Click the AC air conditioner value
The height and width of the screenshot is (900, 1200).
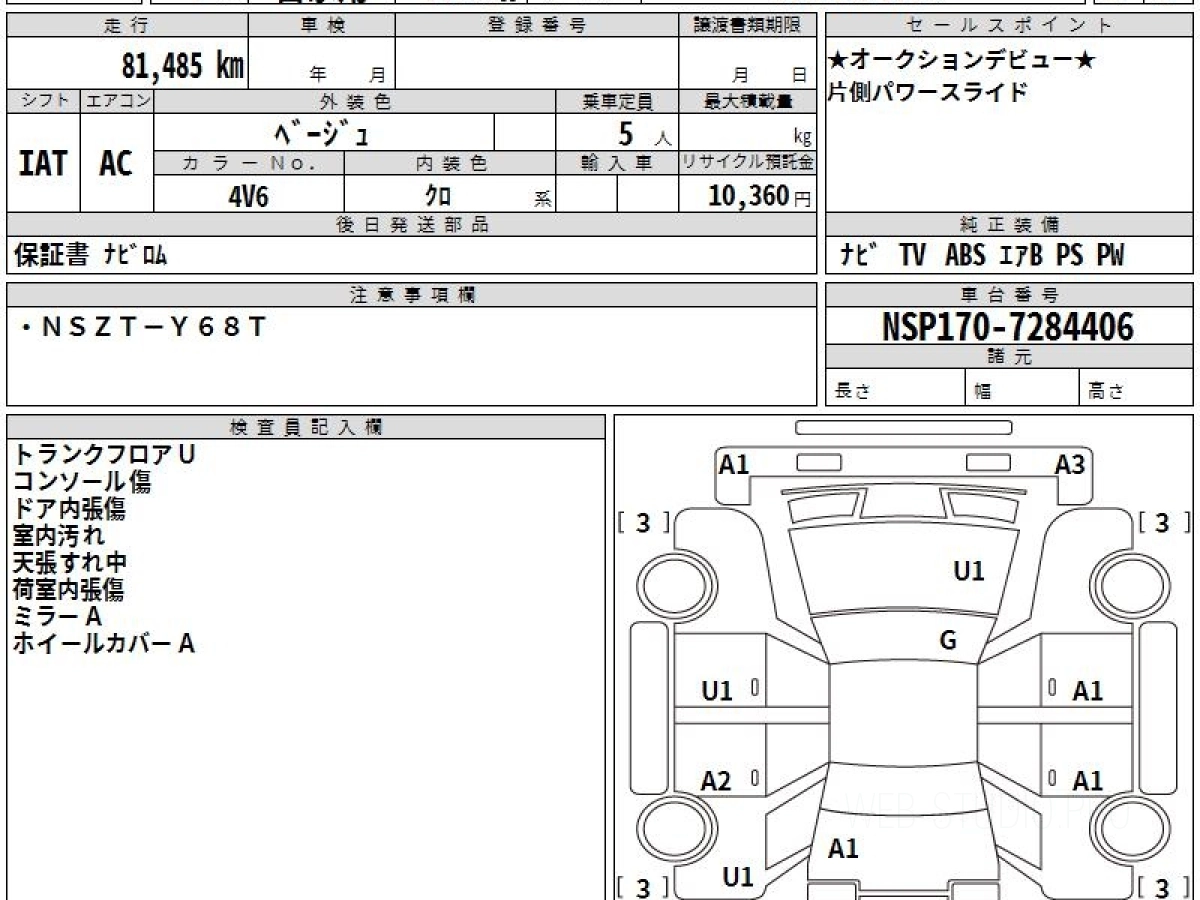coord(116,164)
